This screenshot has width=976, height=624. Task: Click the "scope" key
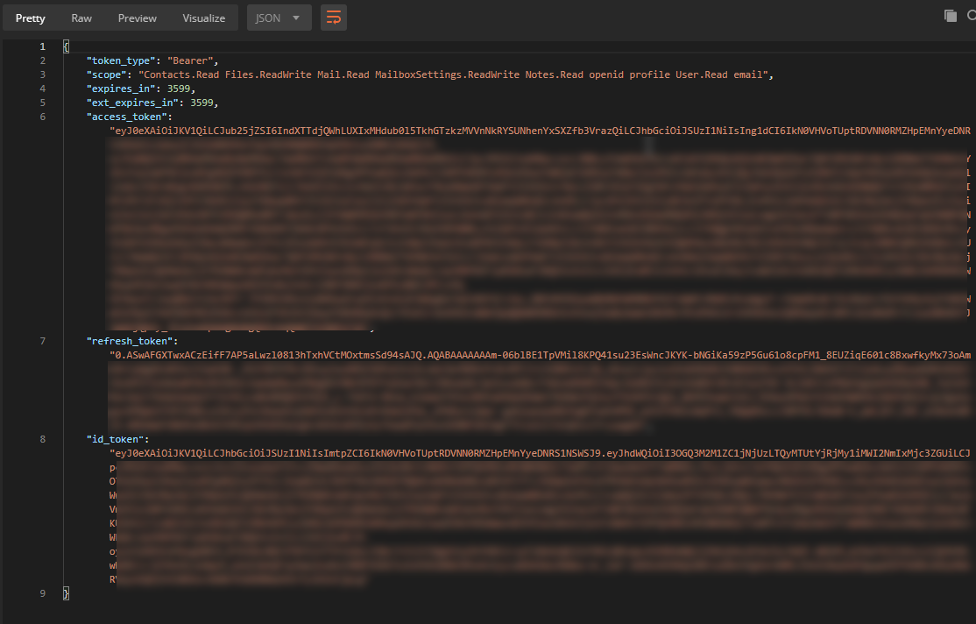[106, 75]
